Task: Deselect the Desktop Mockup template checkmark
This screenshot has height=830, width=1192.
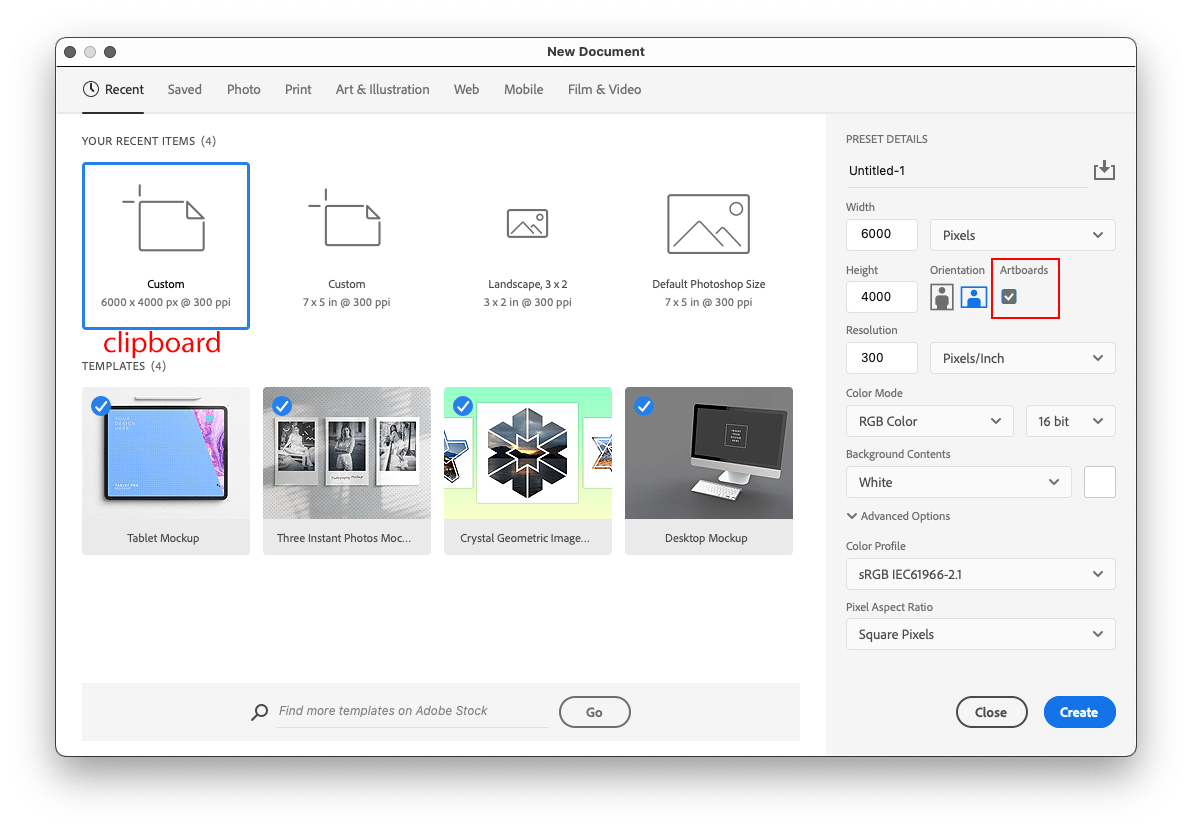Action: (643, 406)
